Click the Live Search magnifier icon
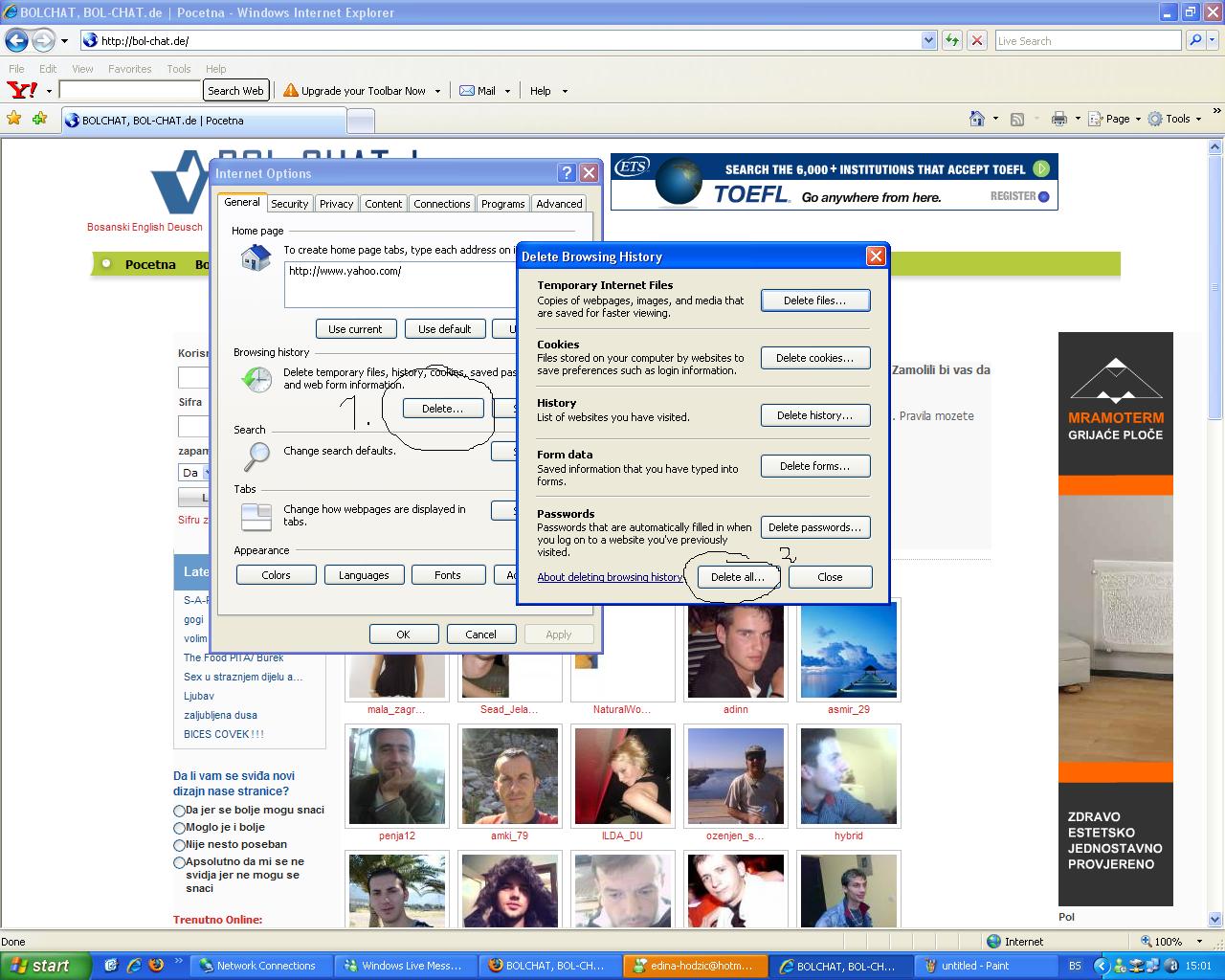The image size is (1225, 980). click(1194, 40)
